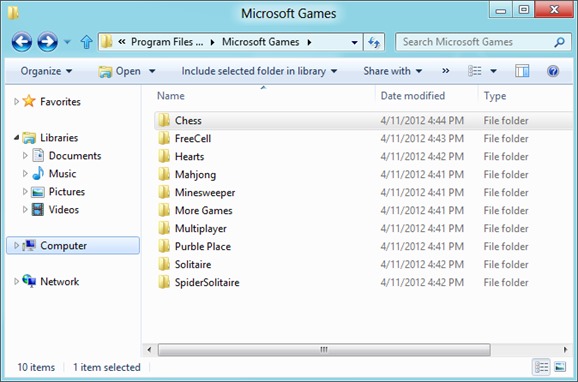
Task: Expand the Music library node
Action: tap(25, 173)
